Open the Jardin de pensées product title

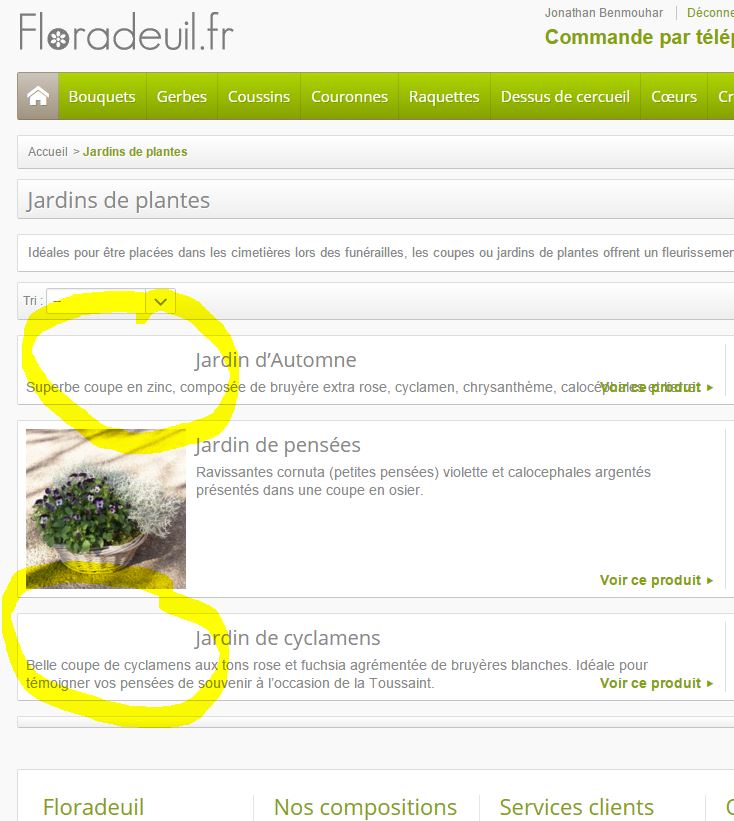click(277, 445)
